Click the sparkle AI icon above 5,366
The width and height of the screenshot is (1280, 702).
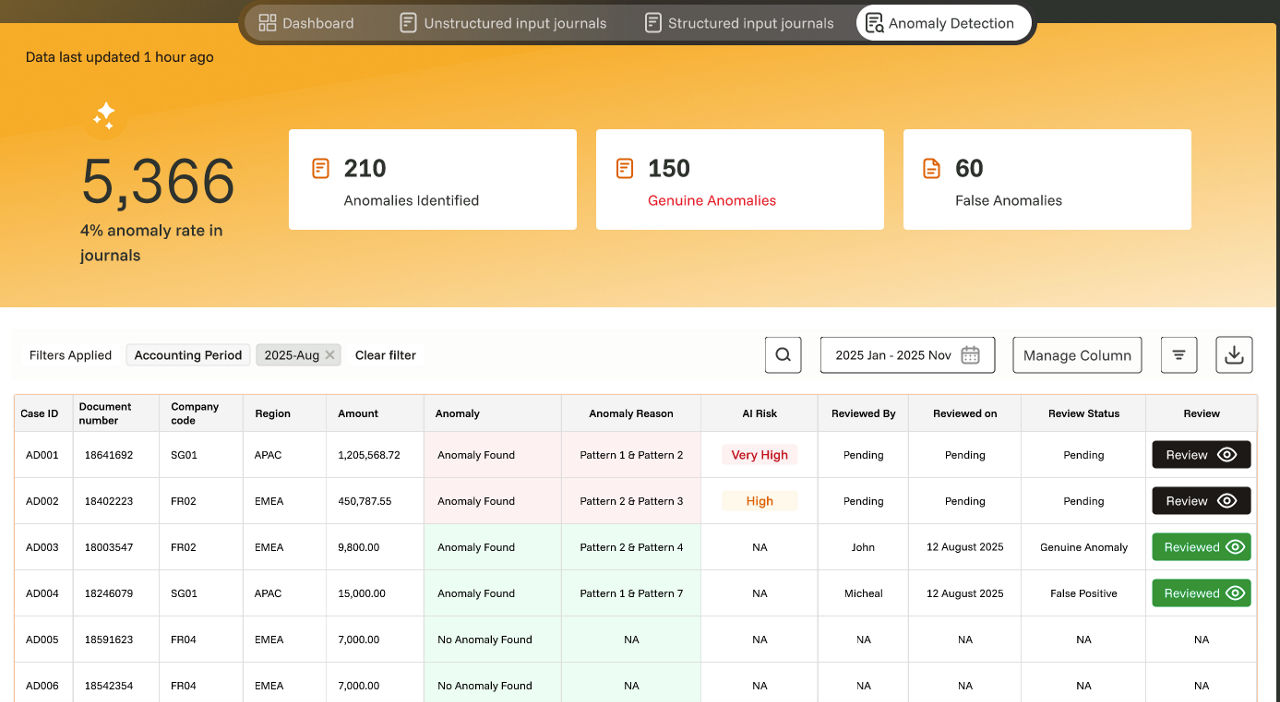click(x=105, y=117)
